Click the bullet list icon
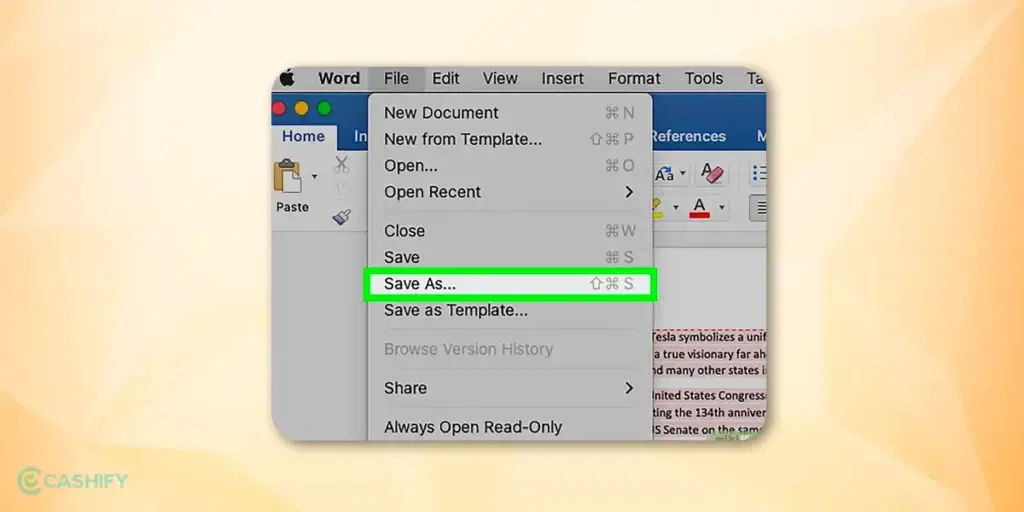The image size is (1024, 512). pos(759,173)
